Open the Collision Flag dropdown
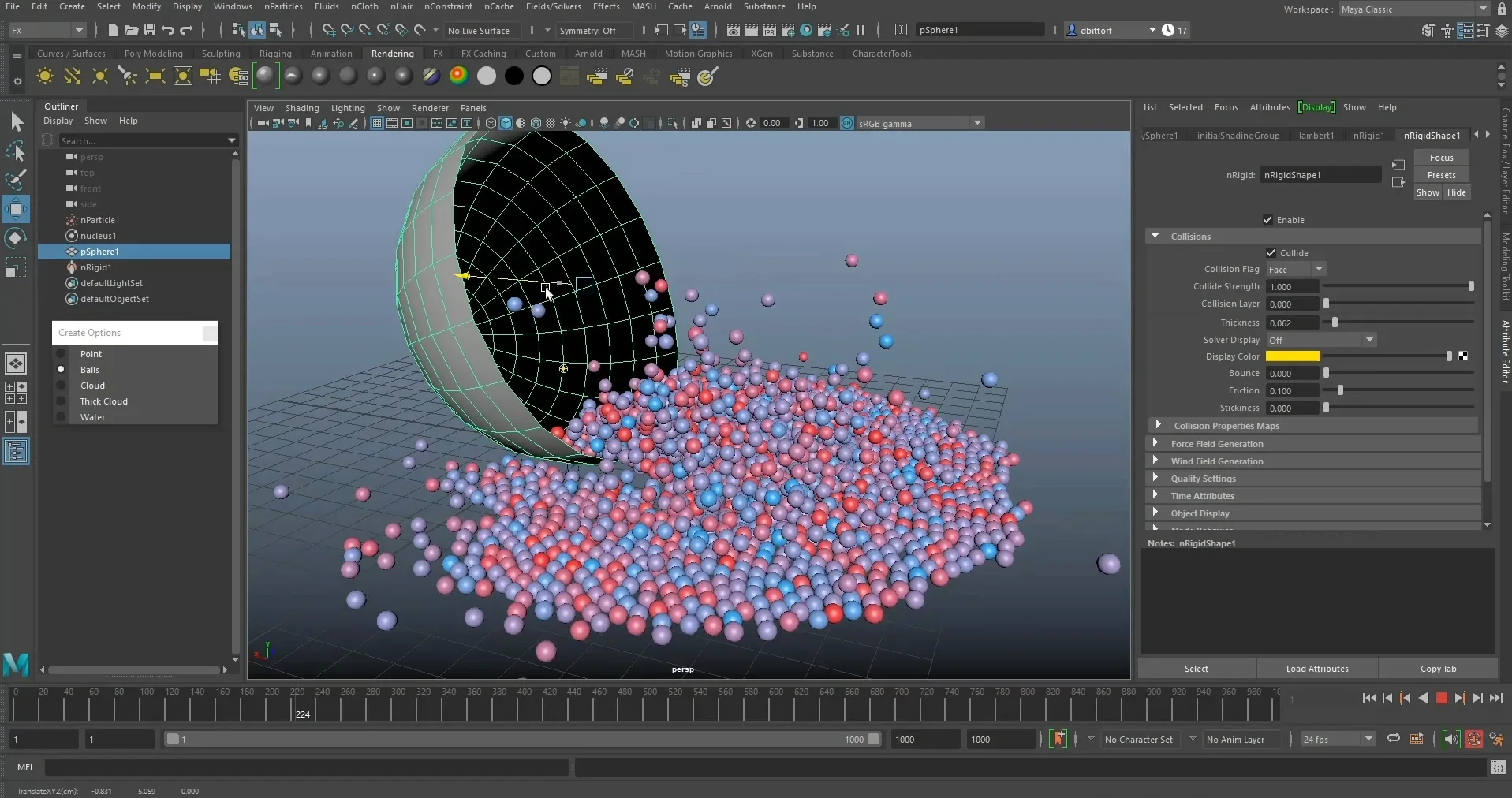This screenshot has height=798, width=1512. click(x=1296, y=270)
